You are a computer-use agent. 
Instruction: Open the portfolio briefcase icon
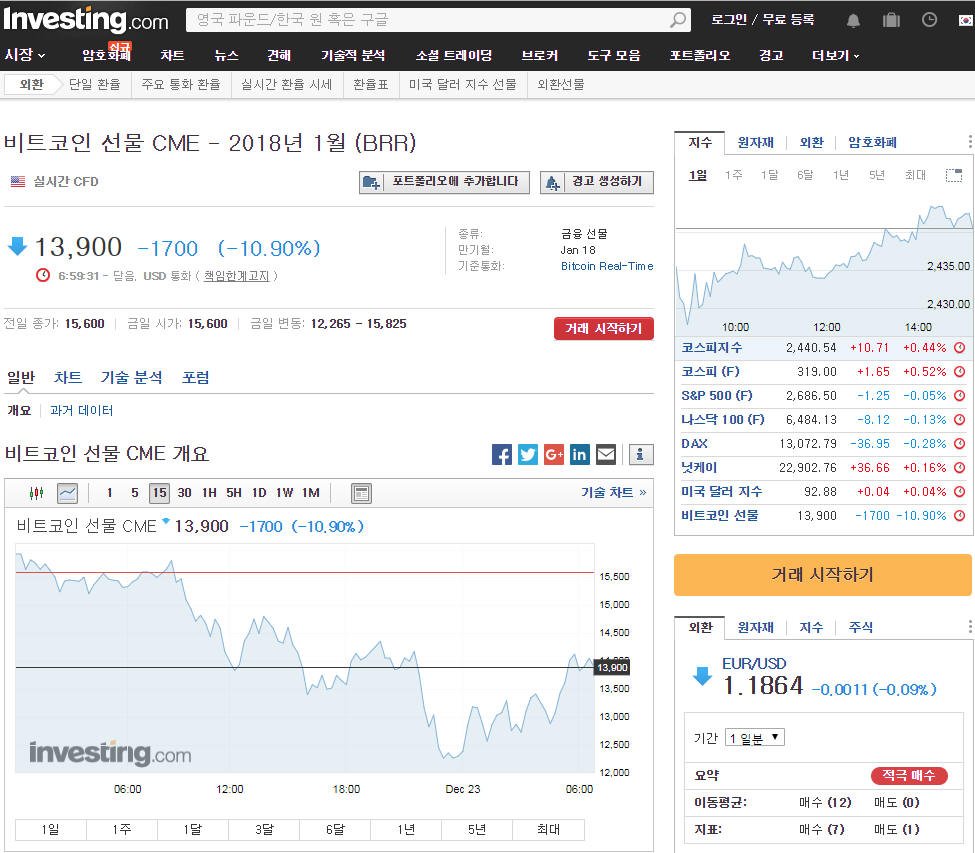(x=890, y=19)
